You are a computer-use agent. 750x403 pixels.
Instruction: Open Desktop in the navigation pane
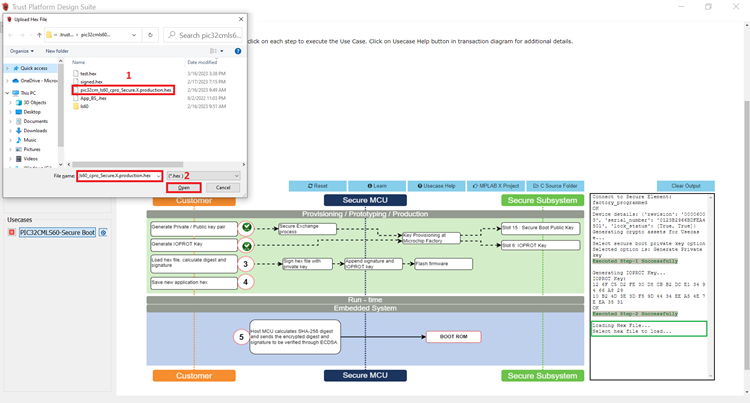tap(32, 112)
